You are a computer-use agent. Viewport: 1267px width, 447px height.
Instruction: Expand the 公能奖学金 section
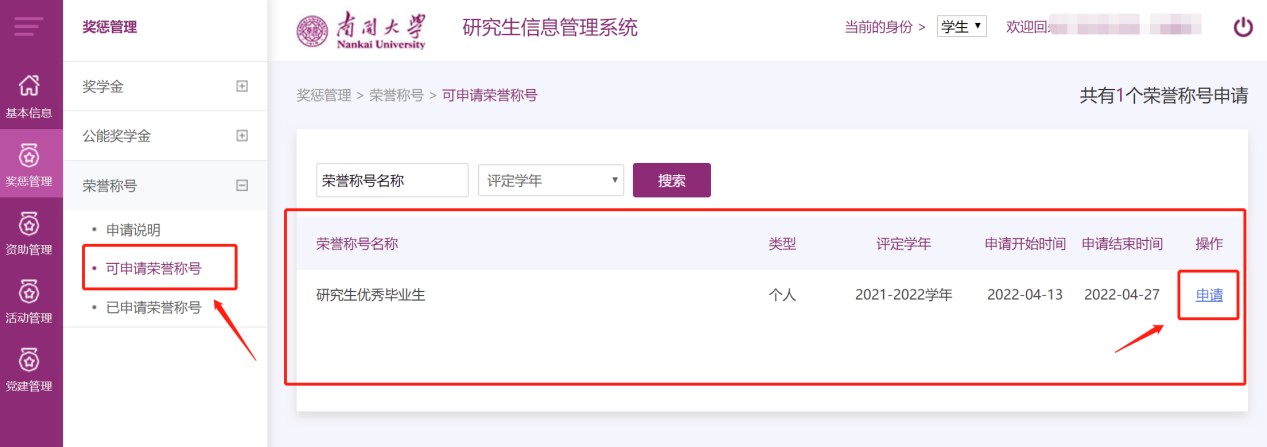[x=241, y=135]
